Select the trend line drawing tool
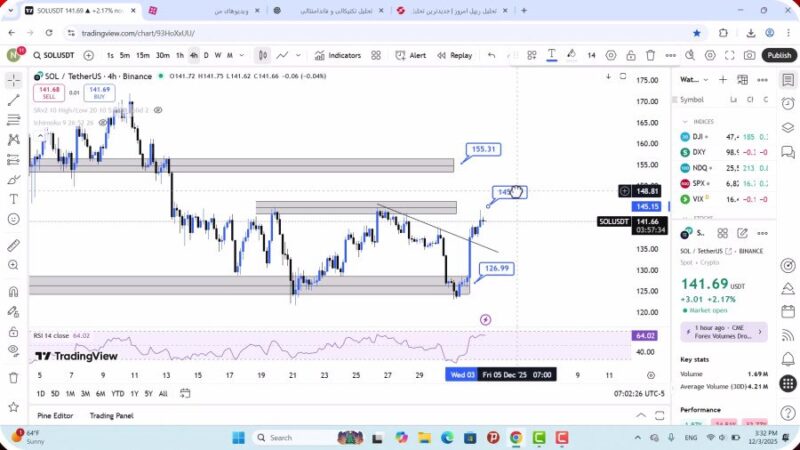800x450 pixels. click(x=13, y=100)
